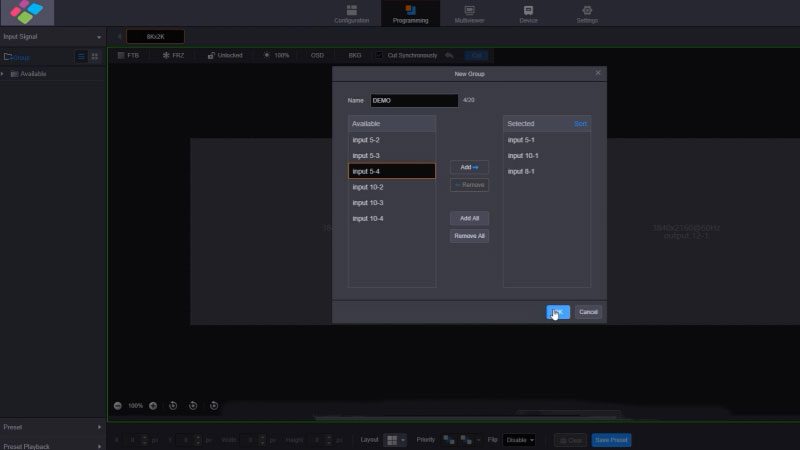
Task: Click the Remove All button
Action: 469,236
